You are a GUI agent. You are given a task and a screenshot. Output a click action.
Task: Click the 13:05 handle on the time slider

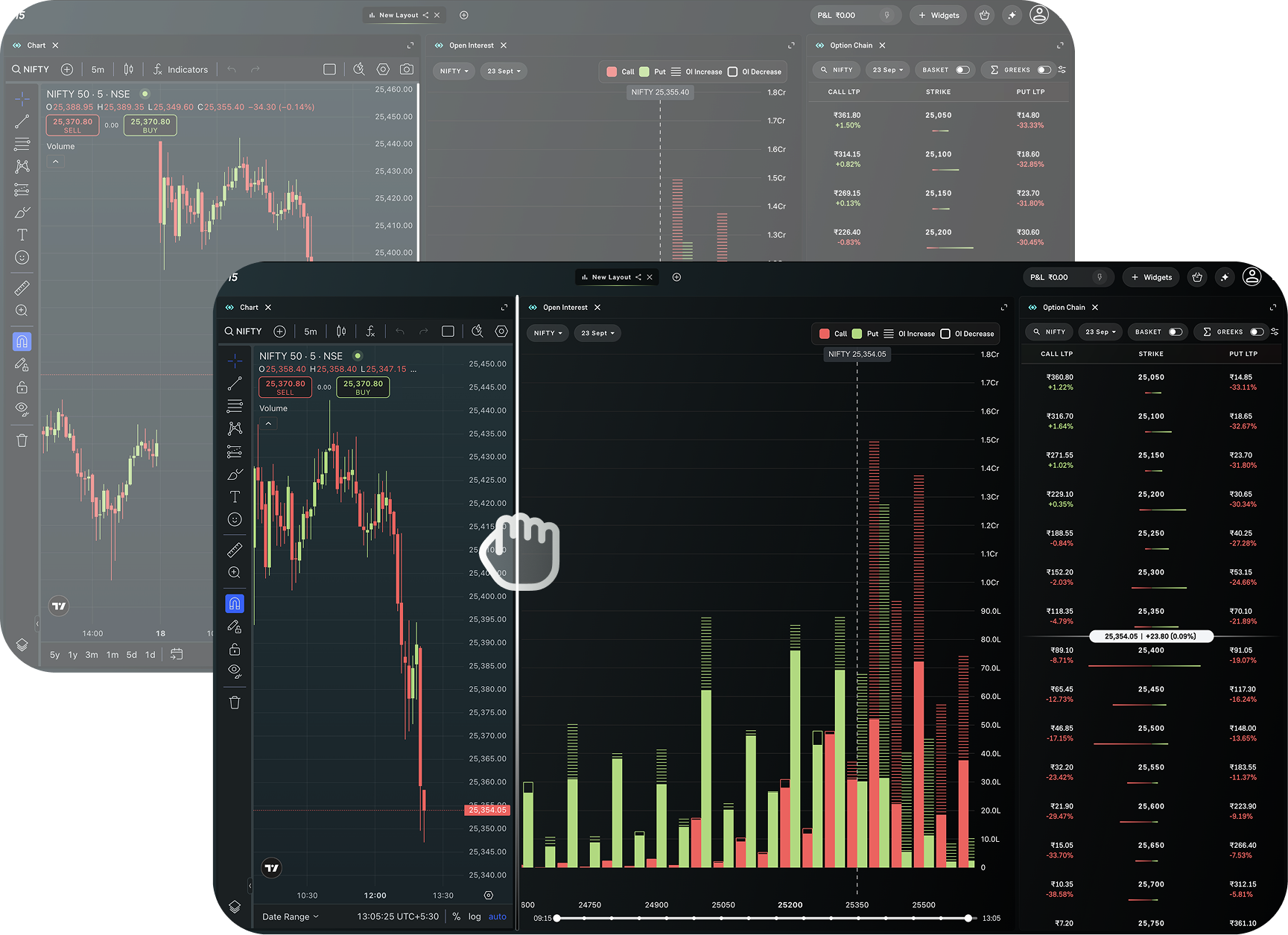[968, 918]
